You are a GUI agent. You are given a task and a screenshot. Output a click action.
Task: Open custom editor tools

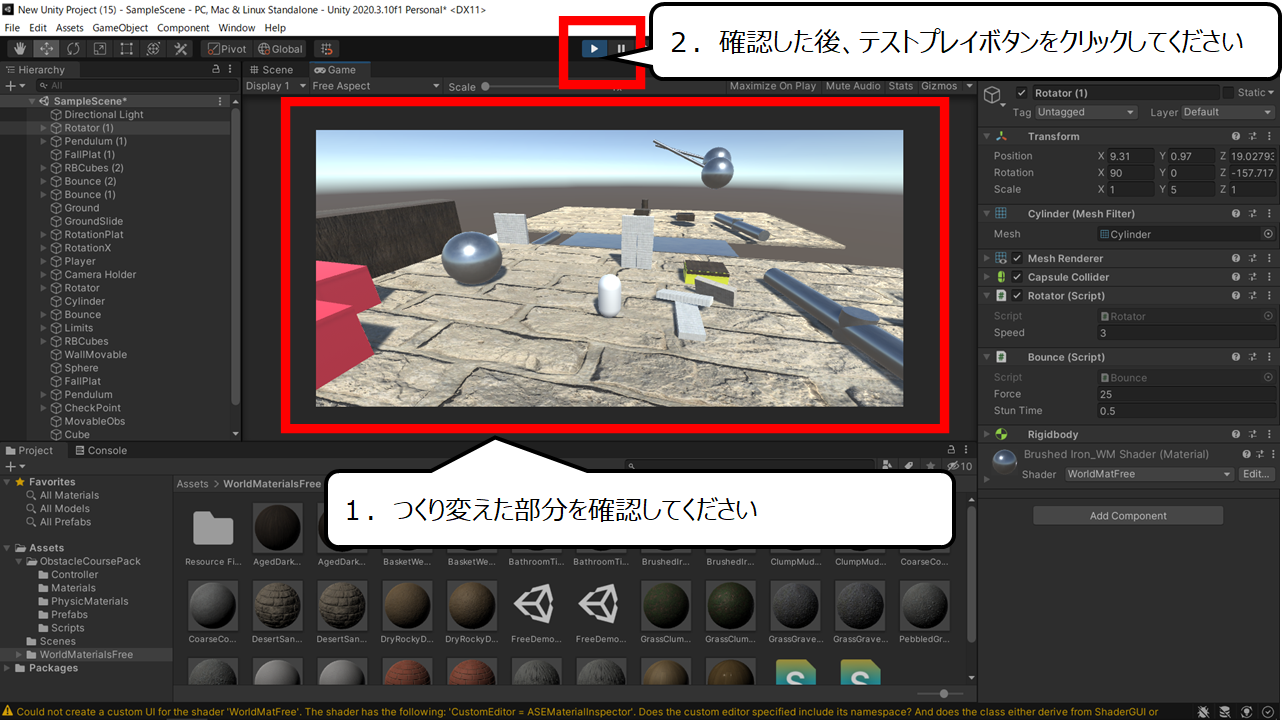[x=181, y=48]
